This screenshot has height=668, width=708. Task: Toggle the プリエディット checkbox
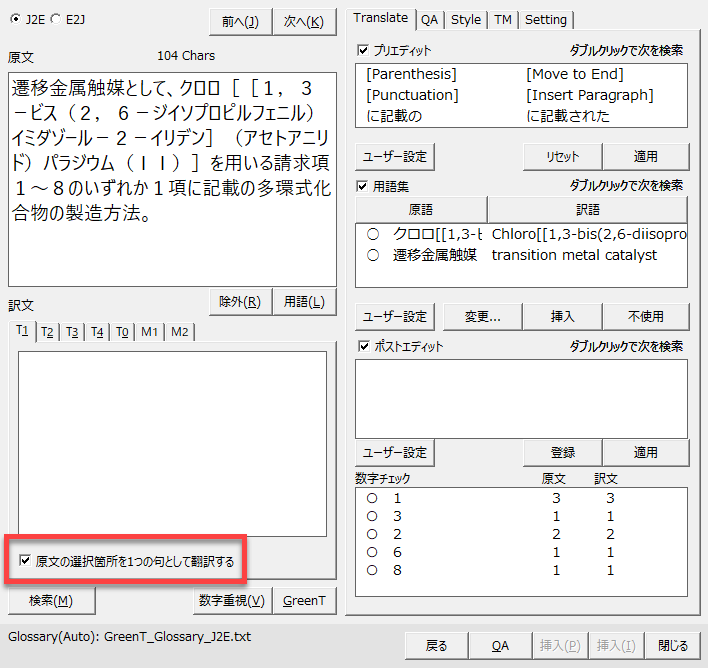coord(363,49)
